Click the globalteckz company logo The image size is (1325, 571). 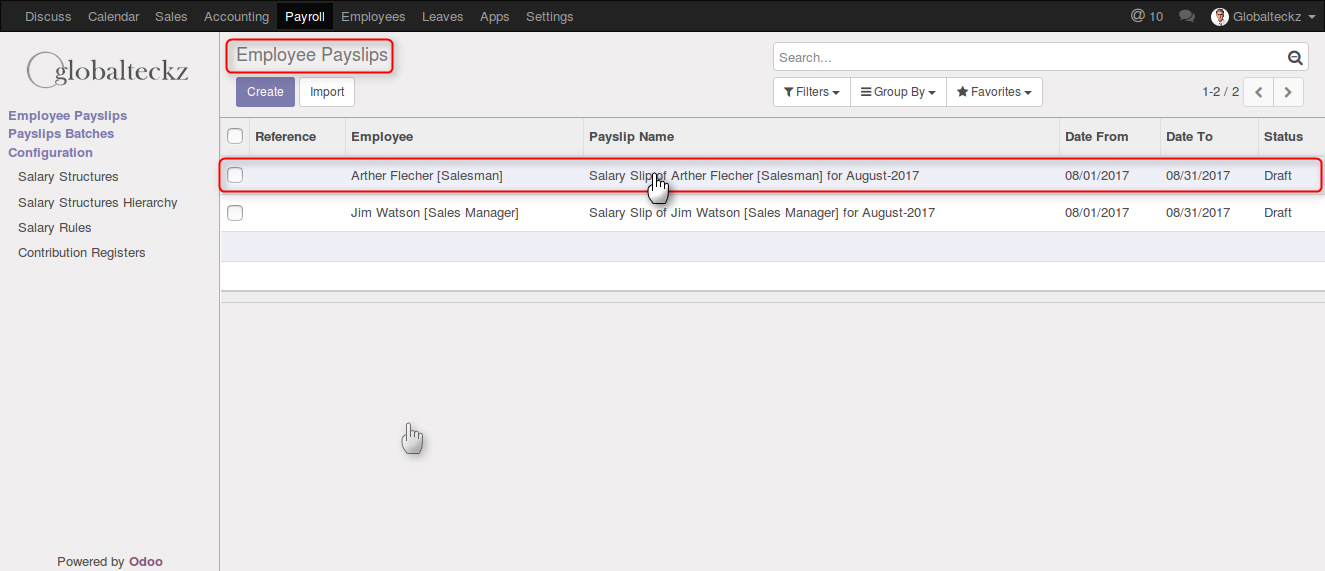tap(108, 70)
